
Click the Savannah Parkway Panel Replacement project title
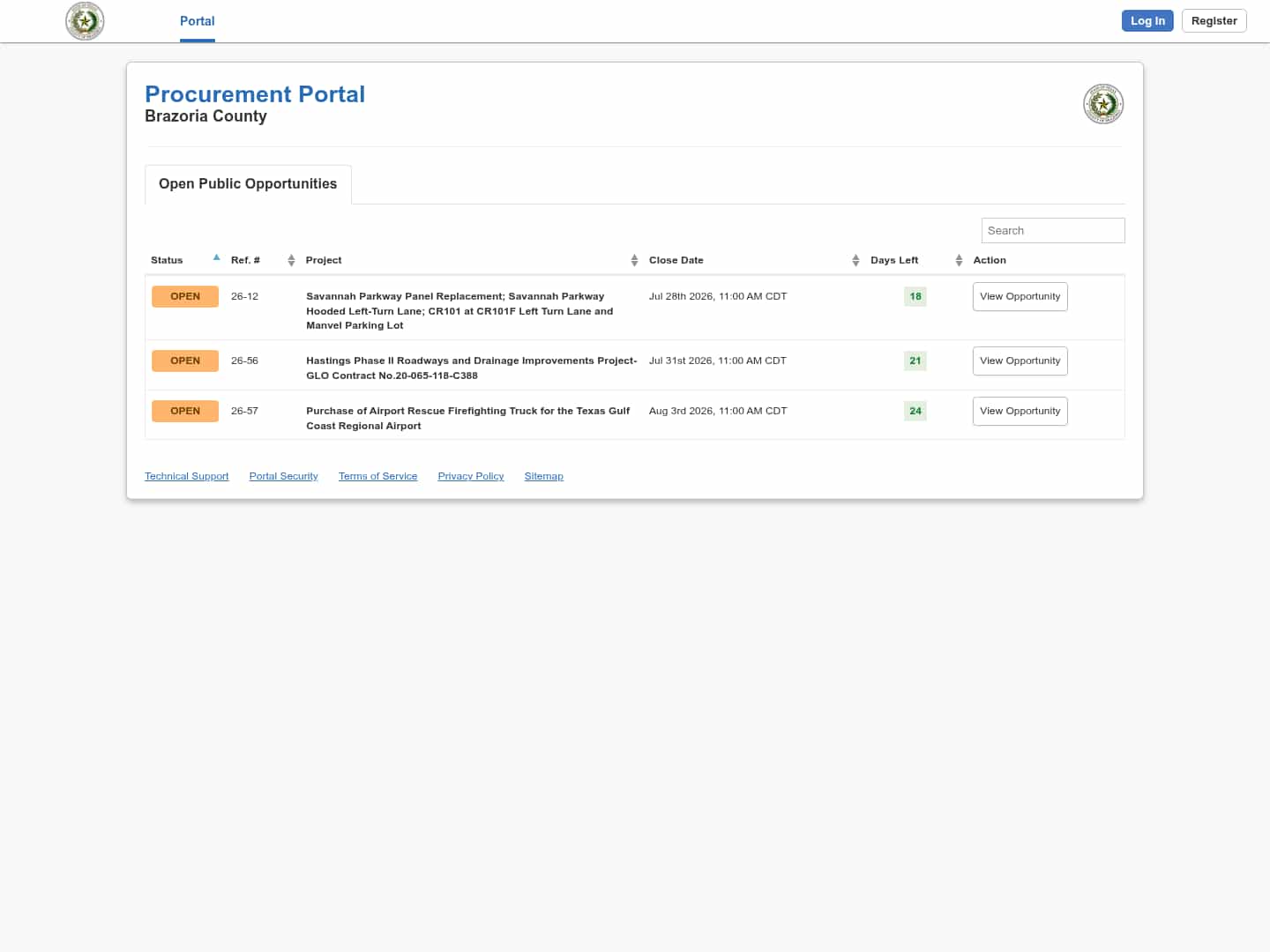click(459, 311)
